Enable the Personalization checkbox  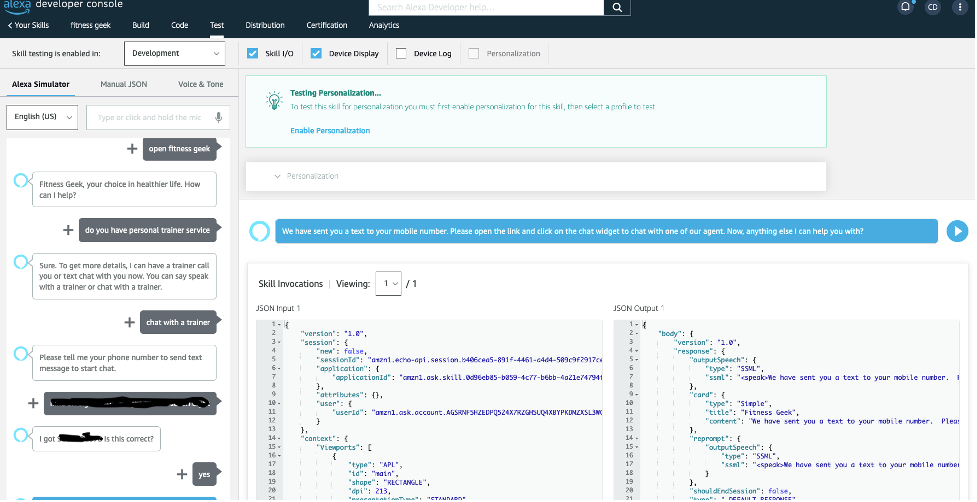[x=474, y=54]
